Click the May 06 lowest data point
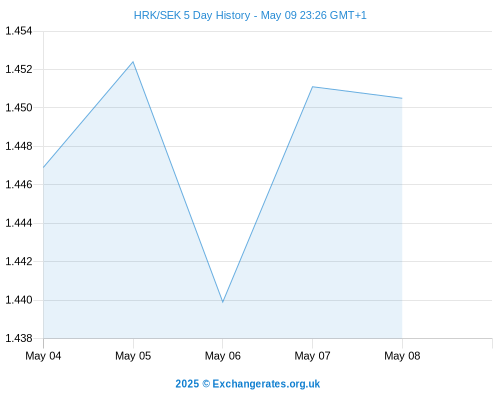The height and width of the screenshot is (400, 495). pyautogui.click(x=223, y=302)
